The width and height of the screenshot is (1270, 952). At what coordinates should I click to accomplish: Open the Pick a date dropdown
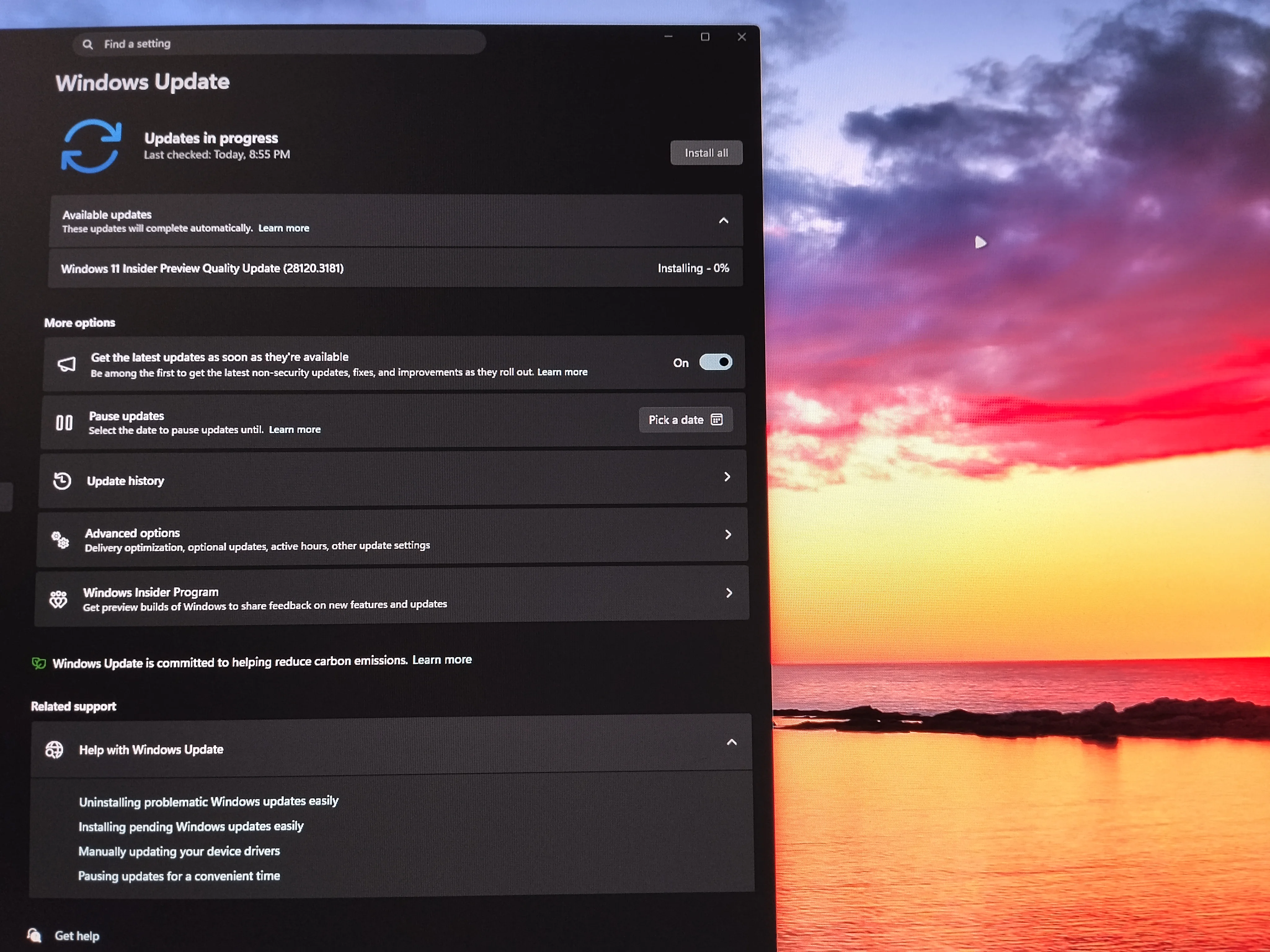tap(686, 420)
